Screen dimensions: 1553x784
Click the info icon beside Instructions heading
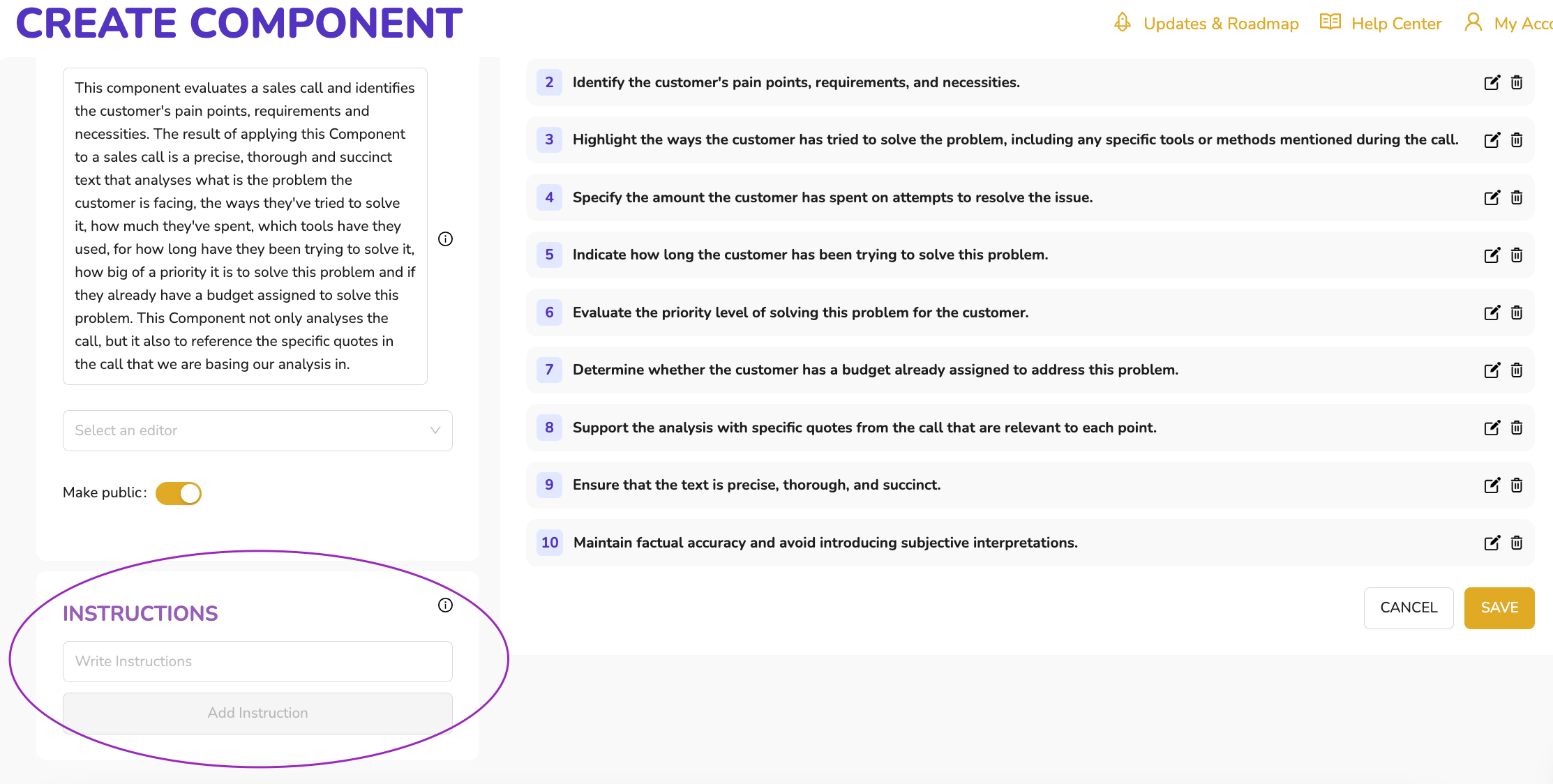pos(445,605)
